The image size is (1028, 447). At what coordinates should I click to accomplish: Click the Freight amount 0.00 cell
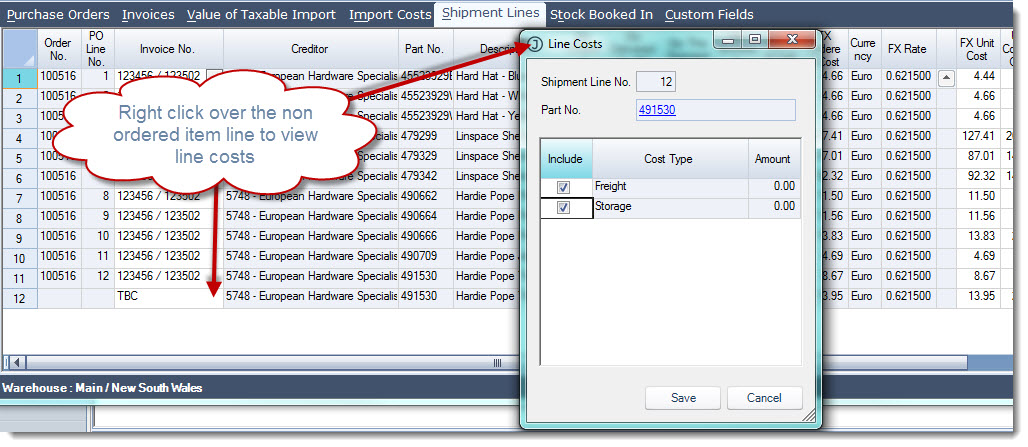point(774,187)
